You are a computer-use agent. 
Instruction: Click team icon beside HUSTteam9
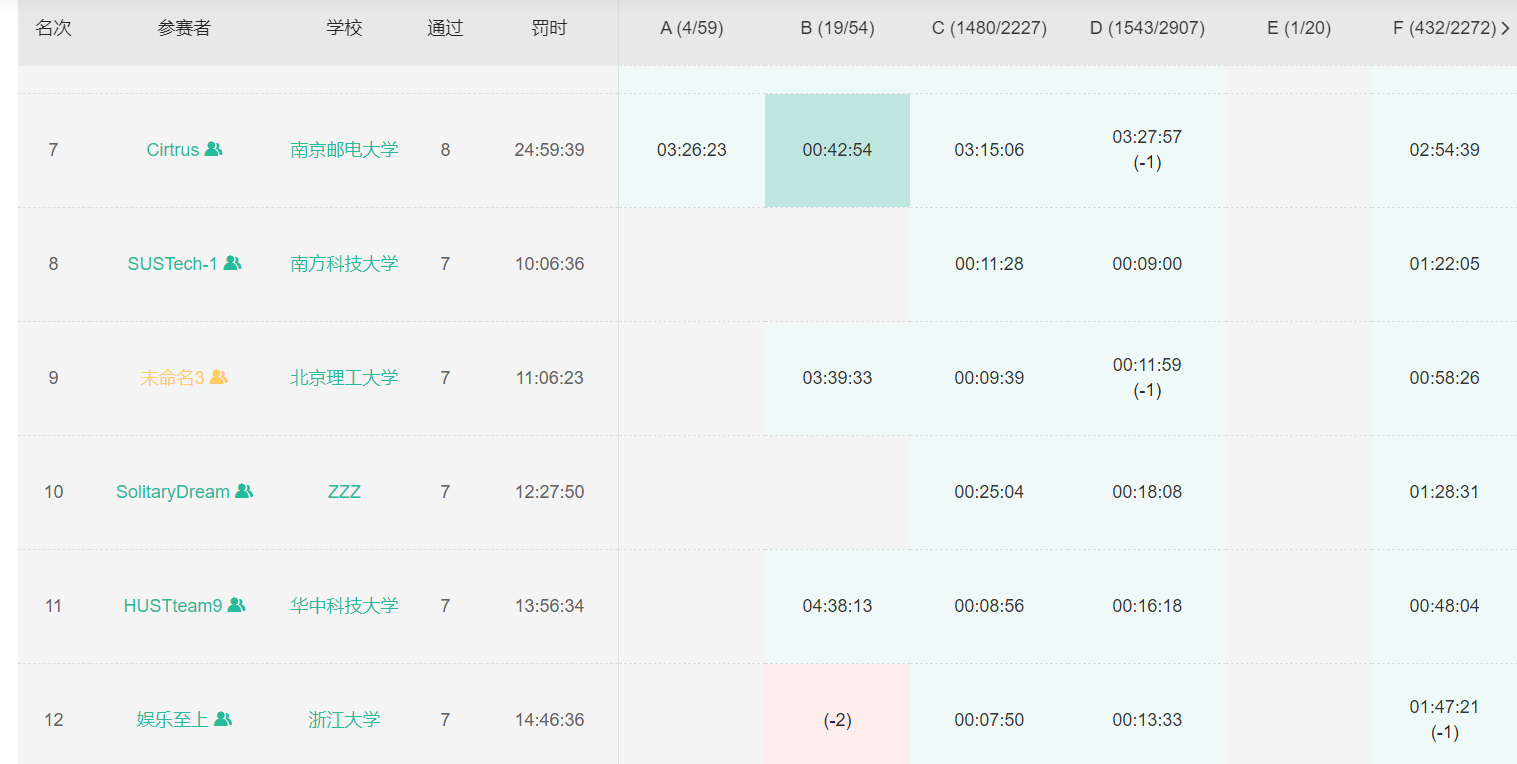pos(236,605)
